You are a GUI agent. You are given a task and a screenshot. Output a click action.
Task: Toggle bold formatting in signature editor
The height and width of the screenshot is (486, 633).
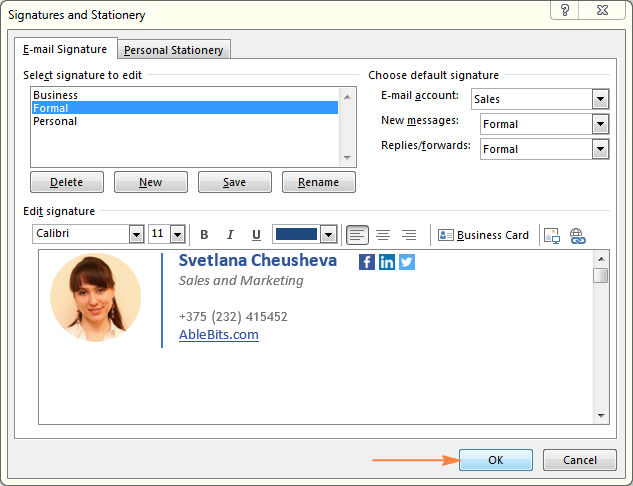tap(204, 235)
